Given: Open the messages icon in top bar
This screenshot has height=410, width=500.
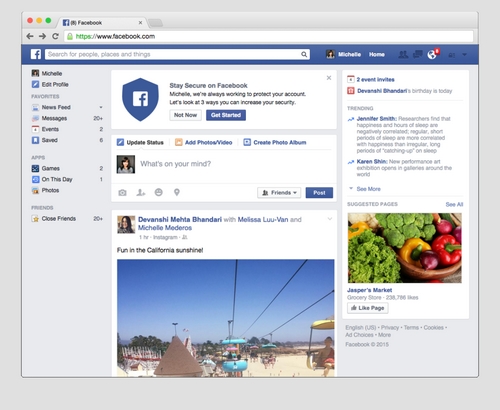Looking at the screenshot, I should (417, 54).
